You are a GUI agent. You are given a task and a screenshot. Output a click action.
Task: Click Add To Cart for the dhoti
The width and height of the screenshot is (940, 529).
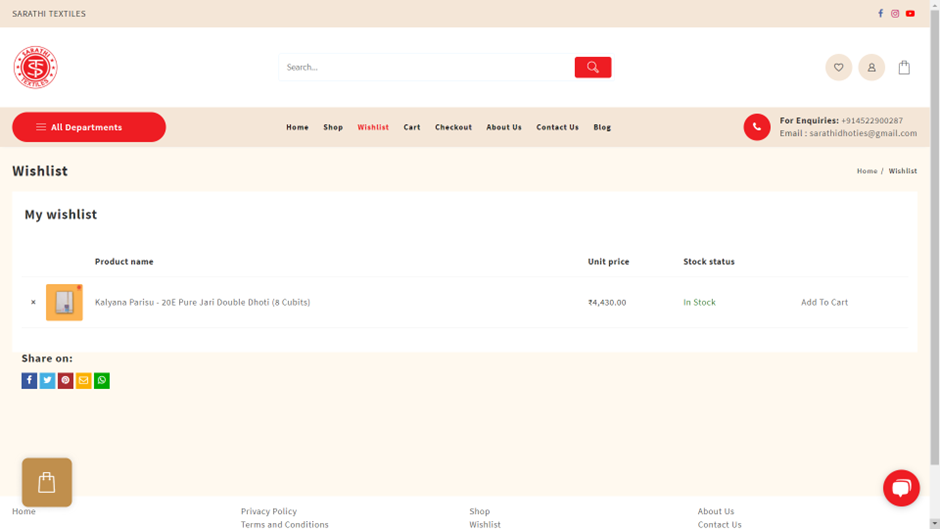(x=824, y=302)
